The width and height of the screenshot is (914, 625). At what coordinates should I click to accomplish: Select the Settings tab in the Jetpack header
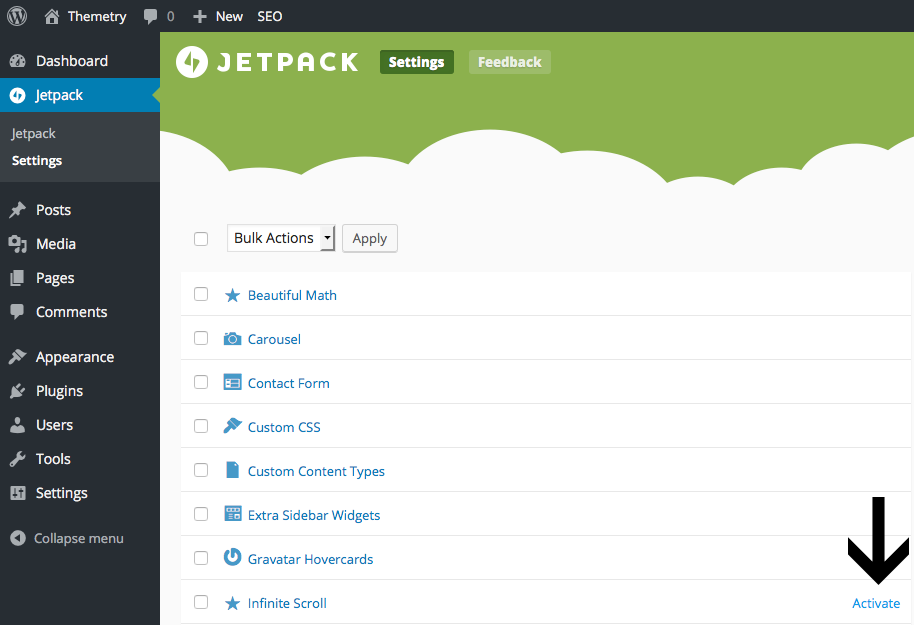click(416, 61)
